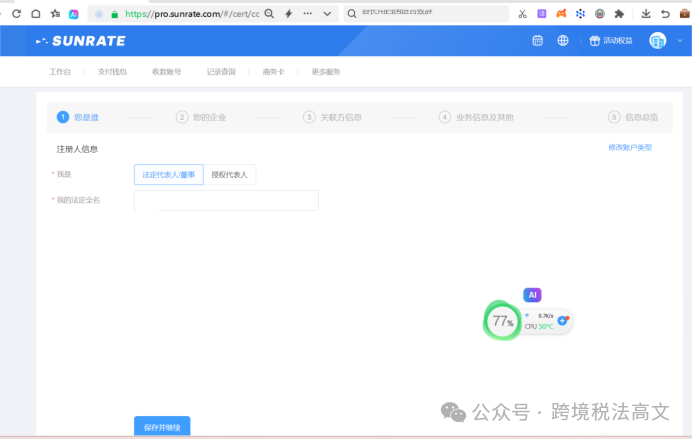Click the magnifier icon in the address bar
This screenshot has width=692, height=440.
coord(269,14)
